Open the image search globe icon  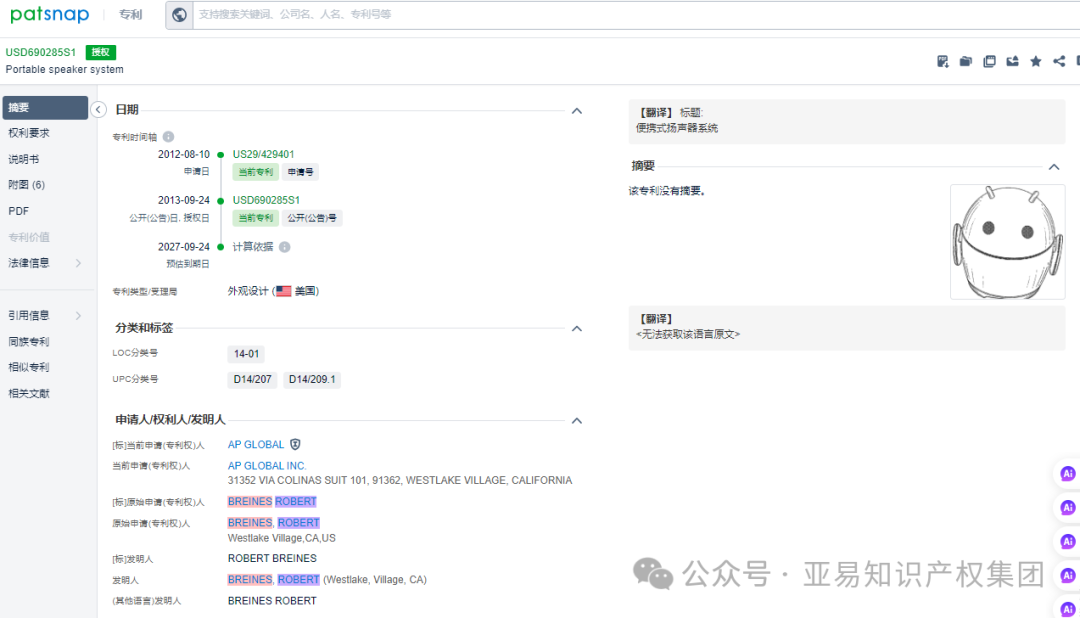coord(180,14)
